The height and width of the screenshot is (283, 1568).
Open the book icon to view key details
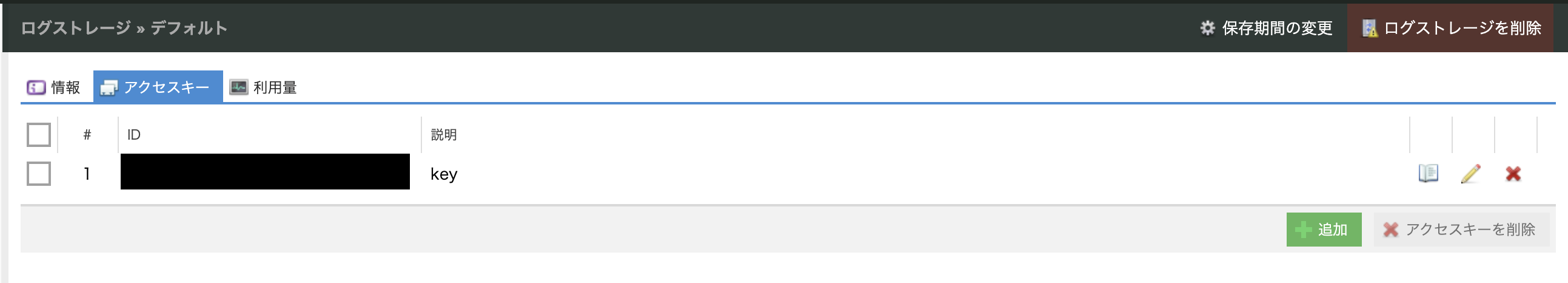(1428, 174)
